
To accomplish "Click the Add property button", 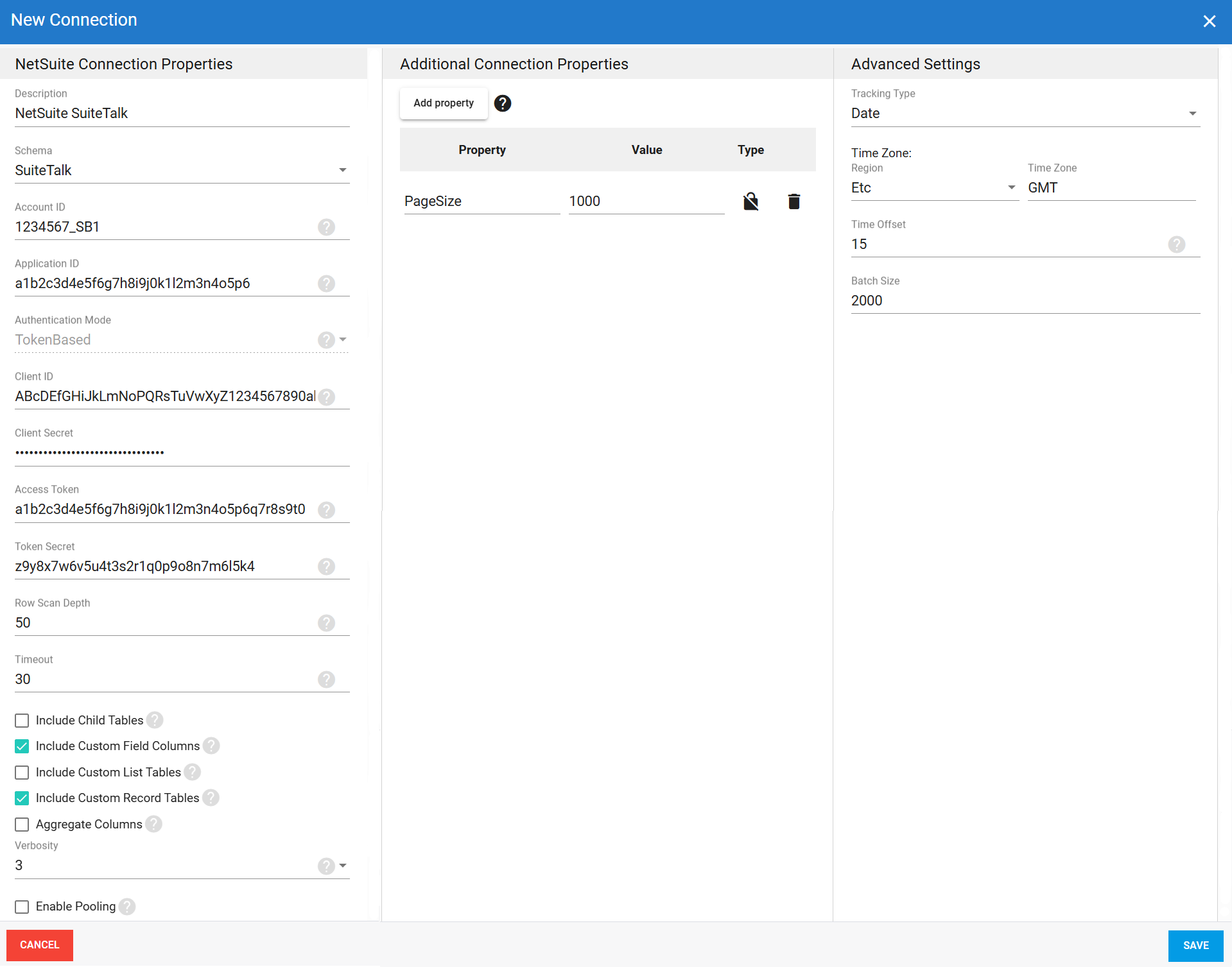I will click(444, 103).
